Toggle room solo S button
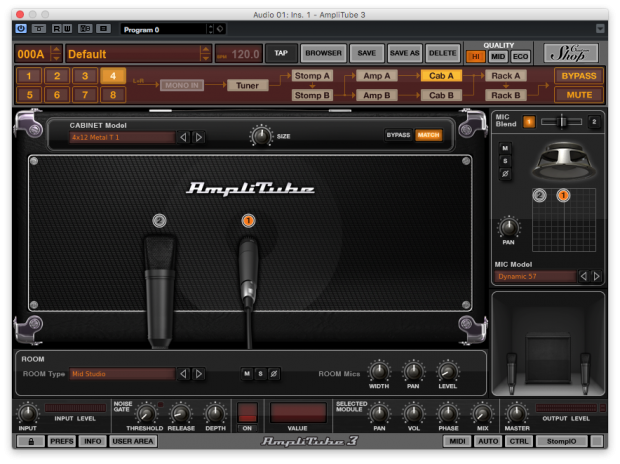Image resolution: width=620 pixels, height=464 pixels. click(260, 373)
